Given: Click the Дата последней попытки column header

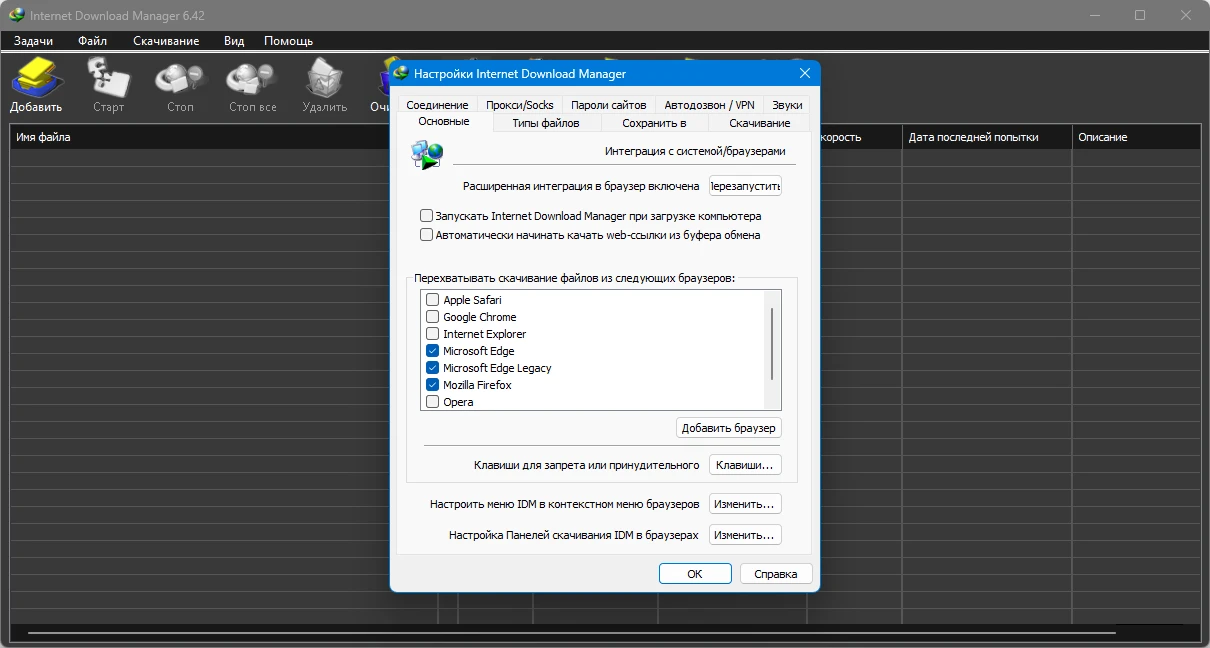Looking at the screenshot, I should point(973,137).
